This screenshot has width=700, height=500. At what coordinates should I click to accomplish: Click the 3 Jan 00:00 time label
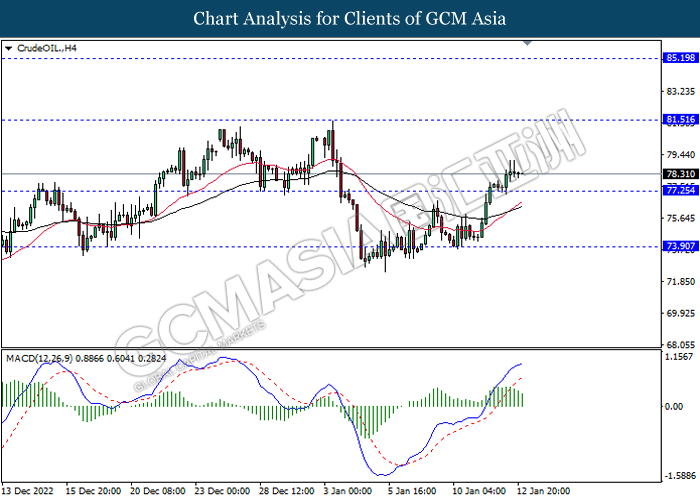(x=348, y=491)
